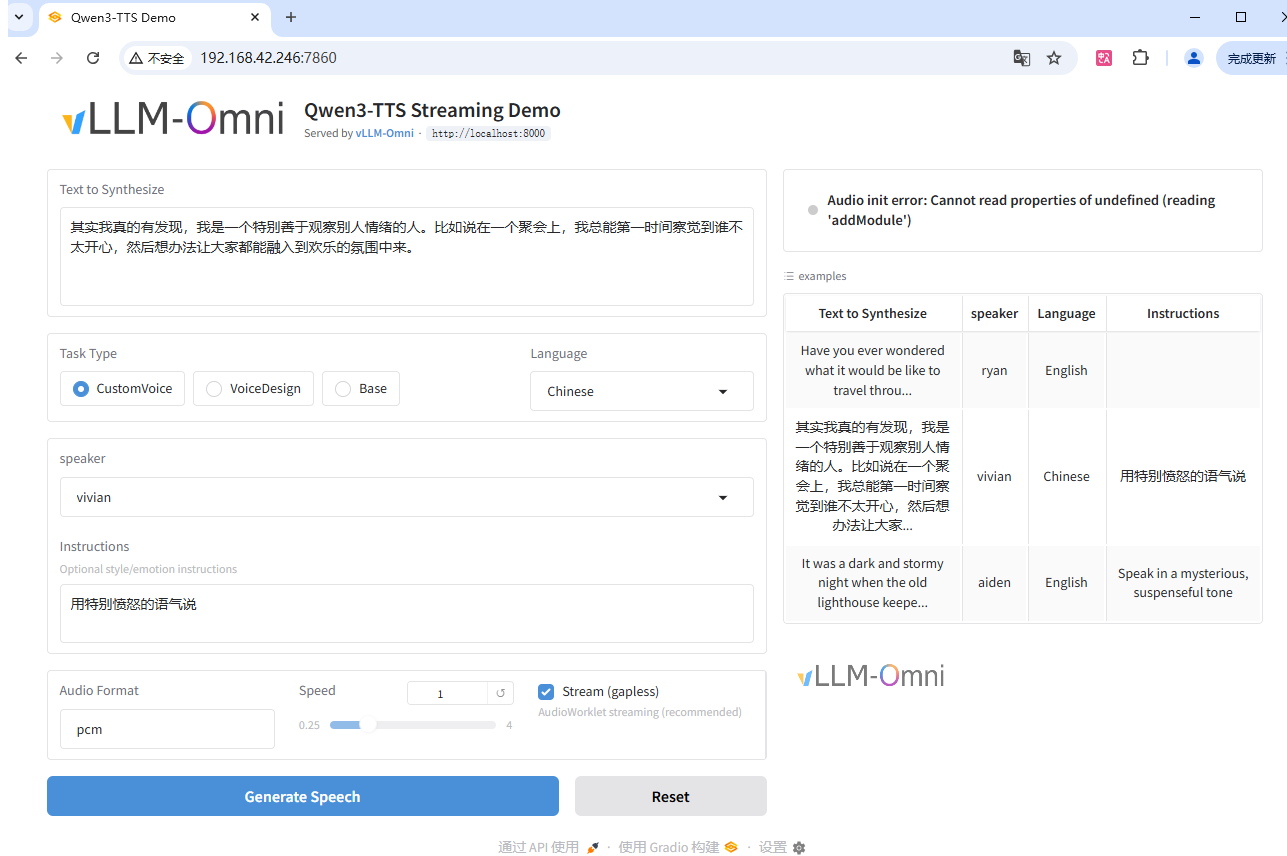The image size is (1287, 856).
Task: Click the Speed number input showing 1
Action: (x=447, y=693)
